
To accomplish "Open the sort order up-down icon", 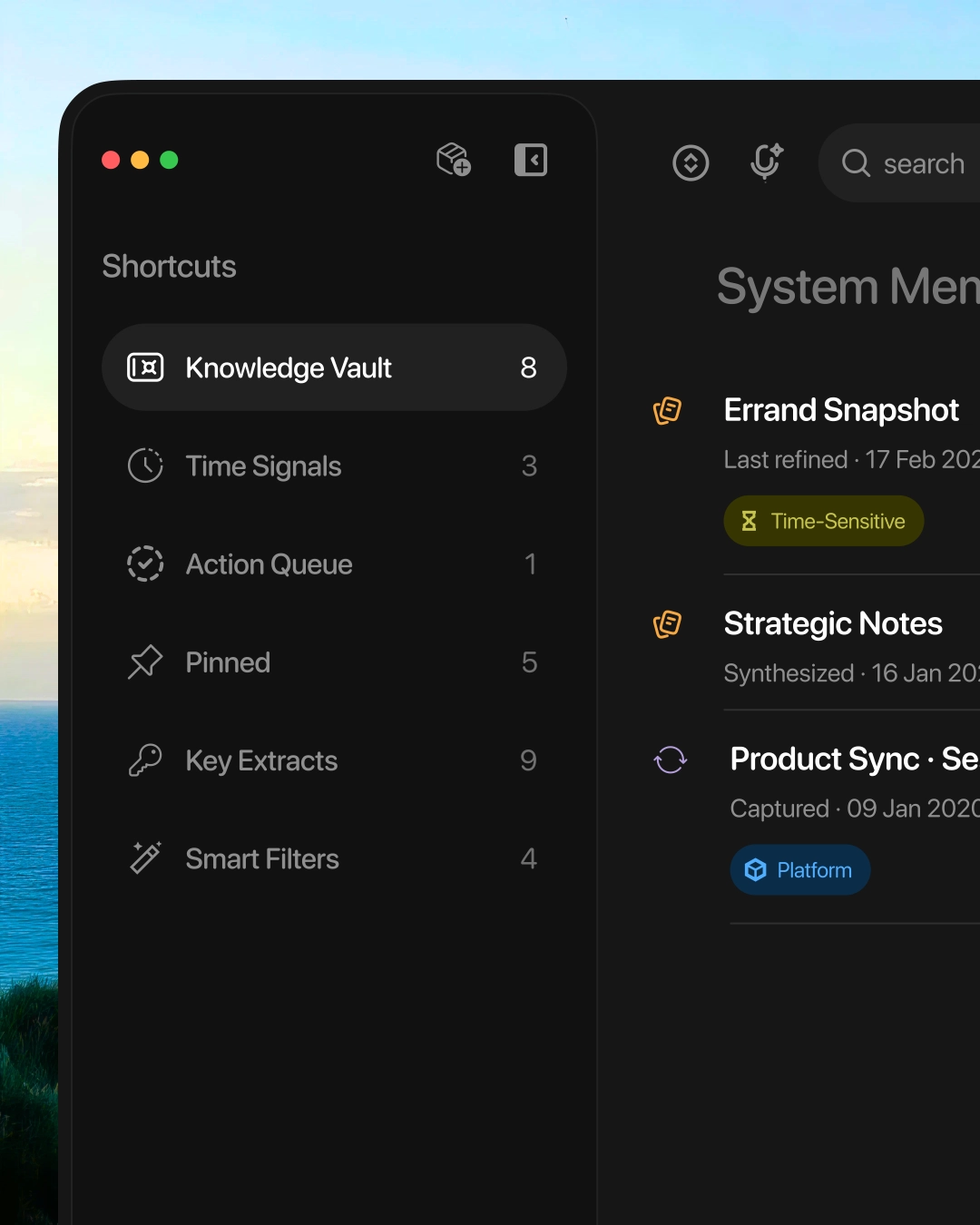I will click(691, 163).
